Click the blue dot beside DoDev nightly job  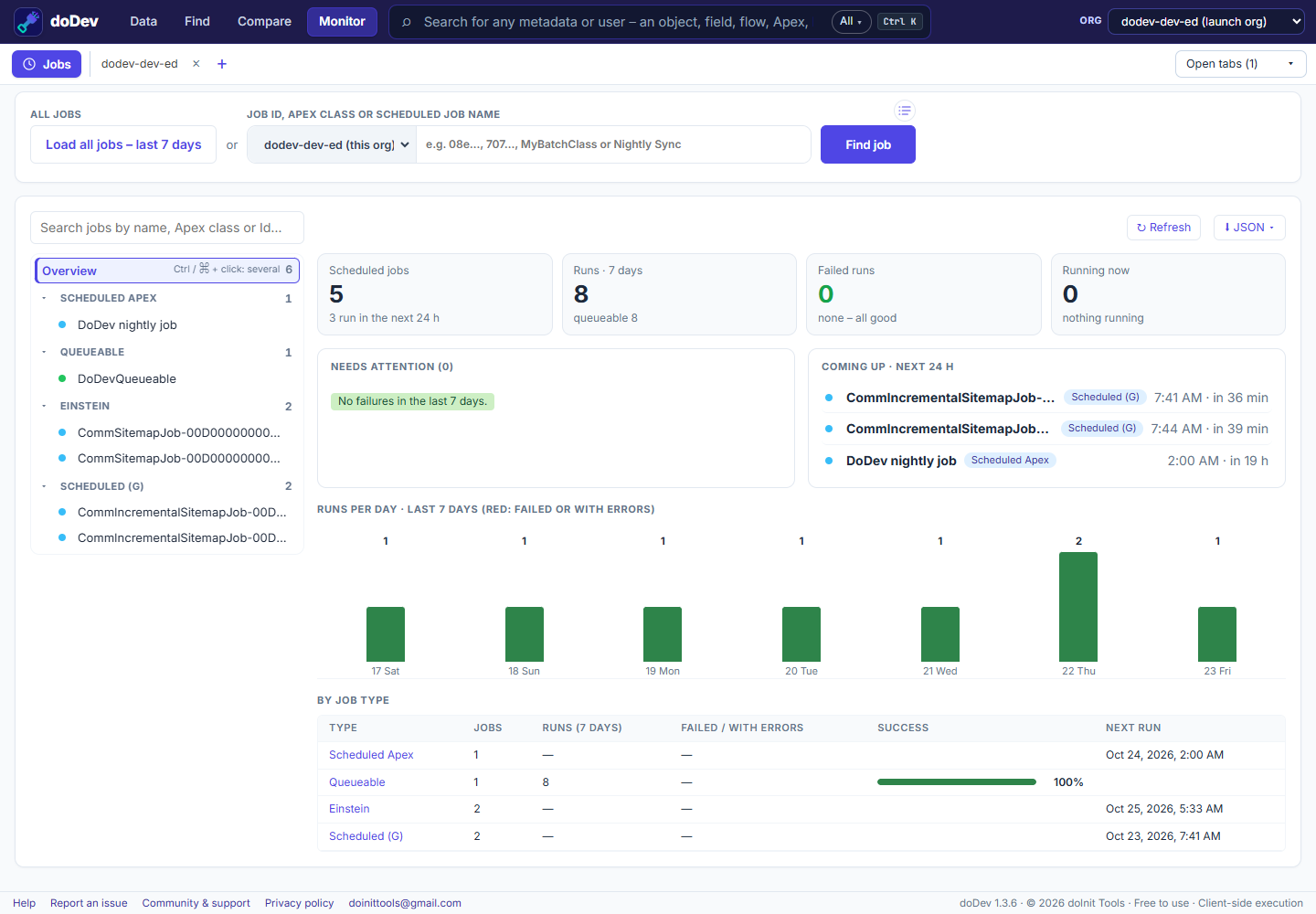point(62,324)
